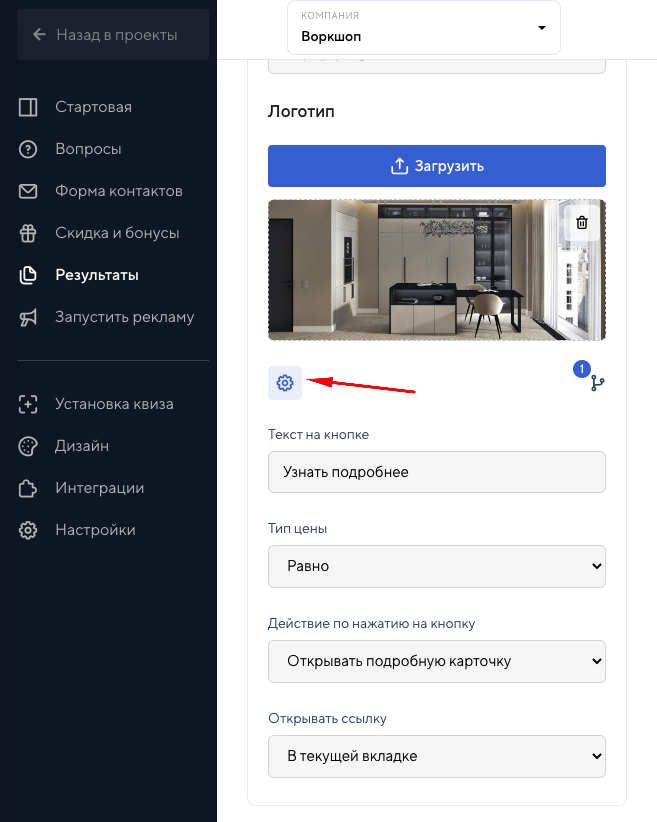Open result settings with the blue gear icon

point(285,383)
